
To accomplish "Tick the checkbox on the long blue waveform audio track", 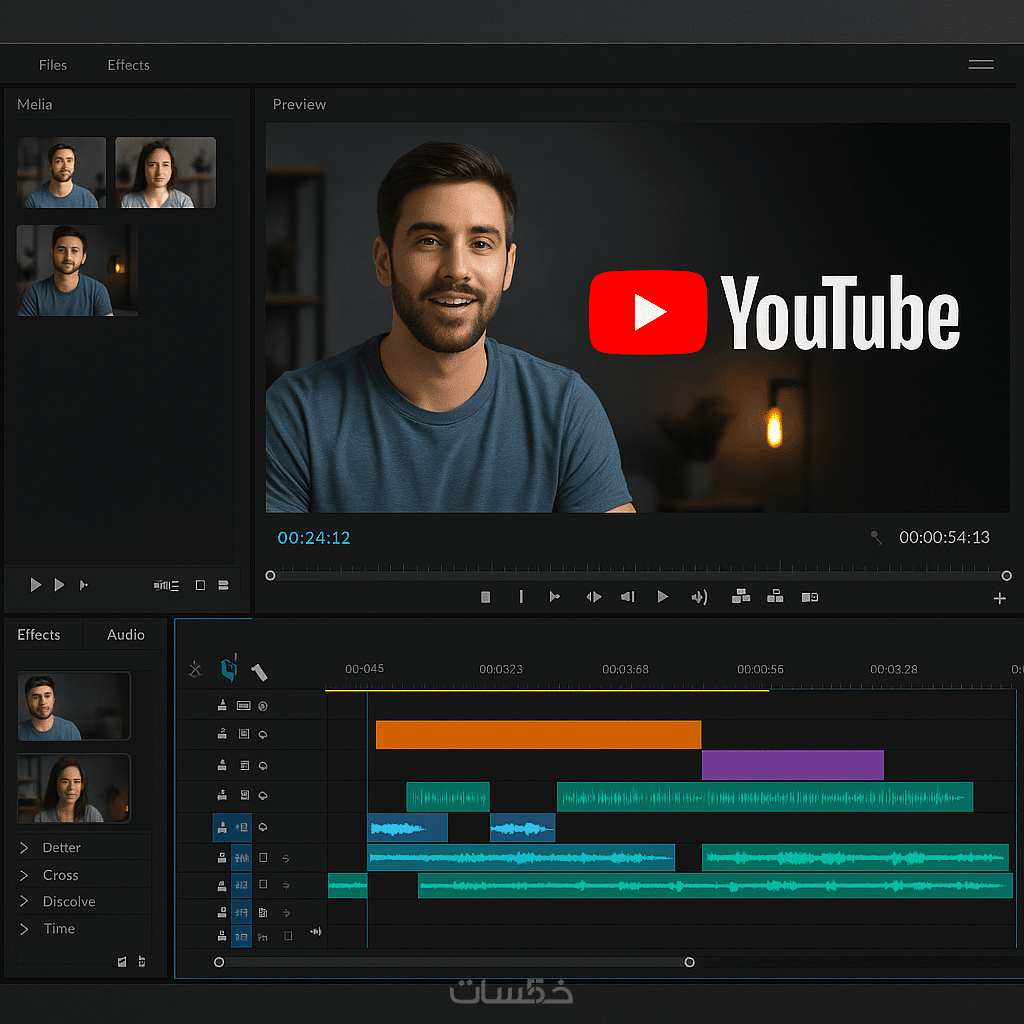I will pos(263,857).
